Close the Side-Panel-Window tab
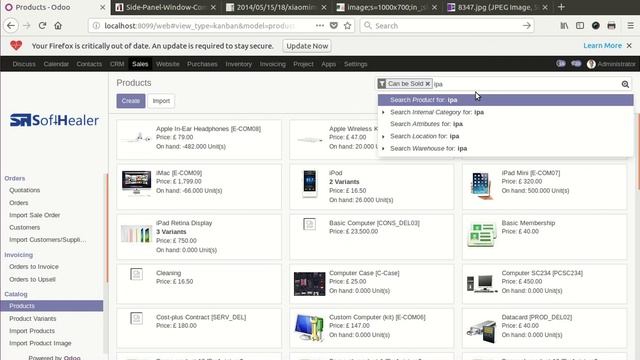The height and width of the screenshot is (360, 640). pyautogui.click(x=213, y=7)
